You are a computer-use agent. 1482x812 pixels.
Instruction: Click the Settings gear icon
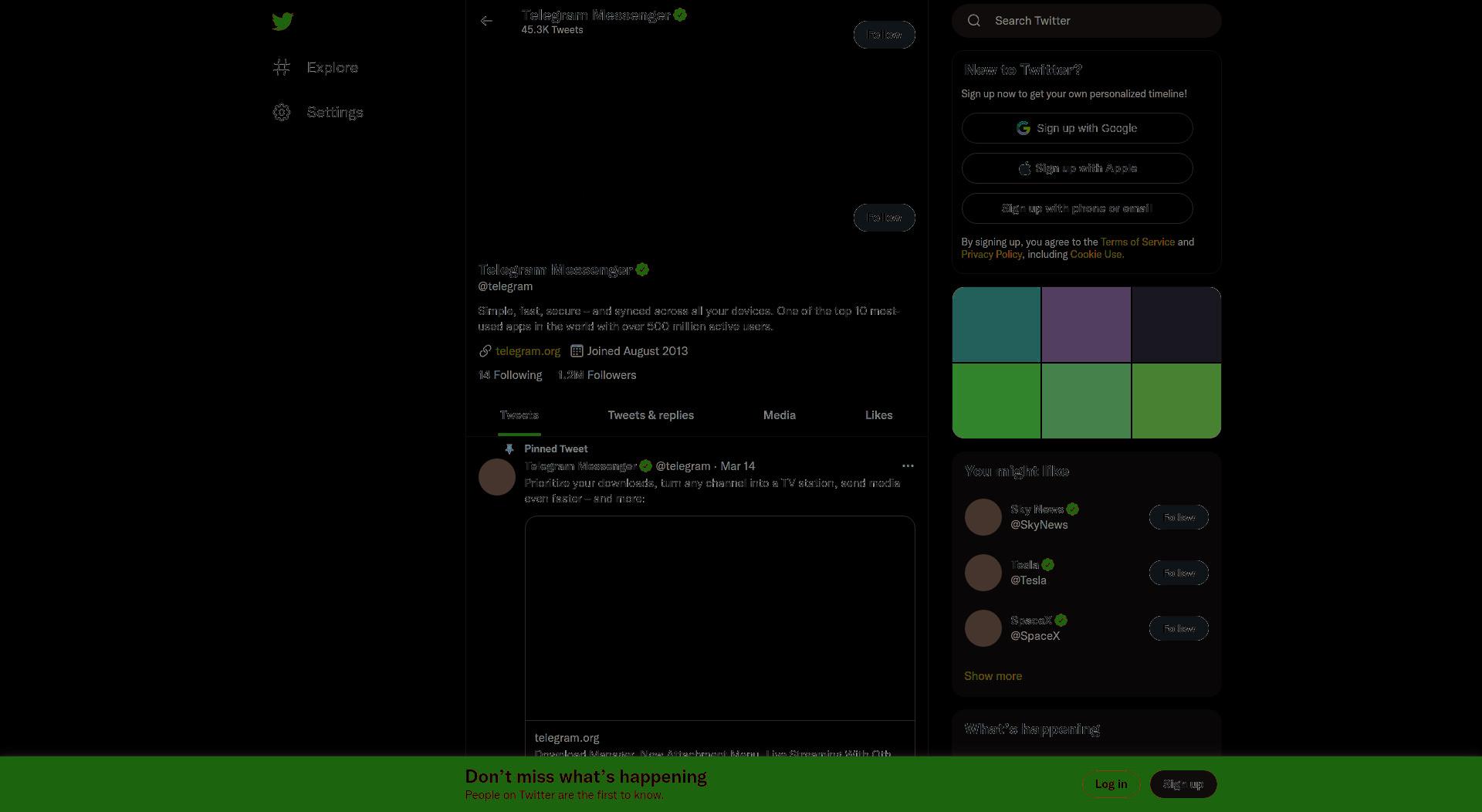pyautogui.click(x=282, y=113)
